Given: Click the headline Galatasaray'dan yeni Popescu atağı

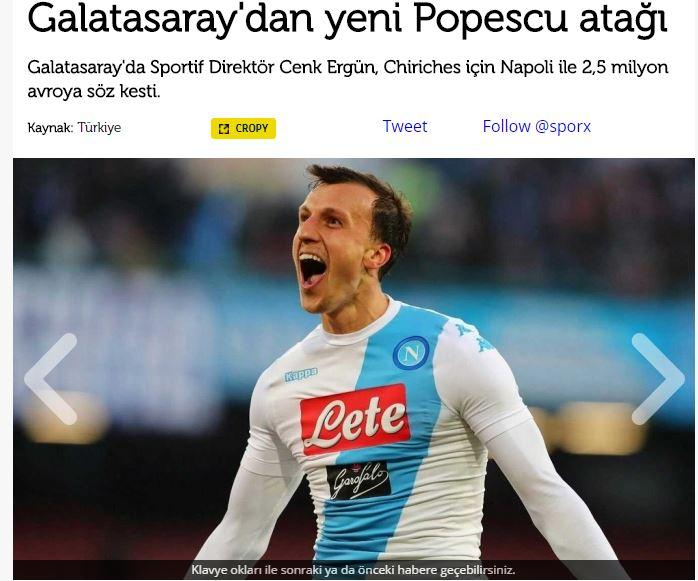Looking at the screenshot, I should pyautogui.click(x=347, y=19).
